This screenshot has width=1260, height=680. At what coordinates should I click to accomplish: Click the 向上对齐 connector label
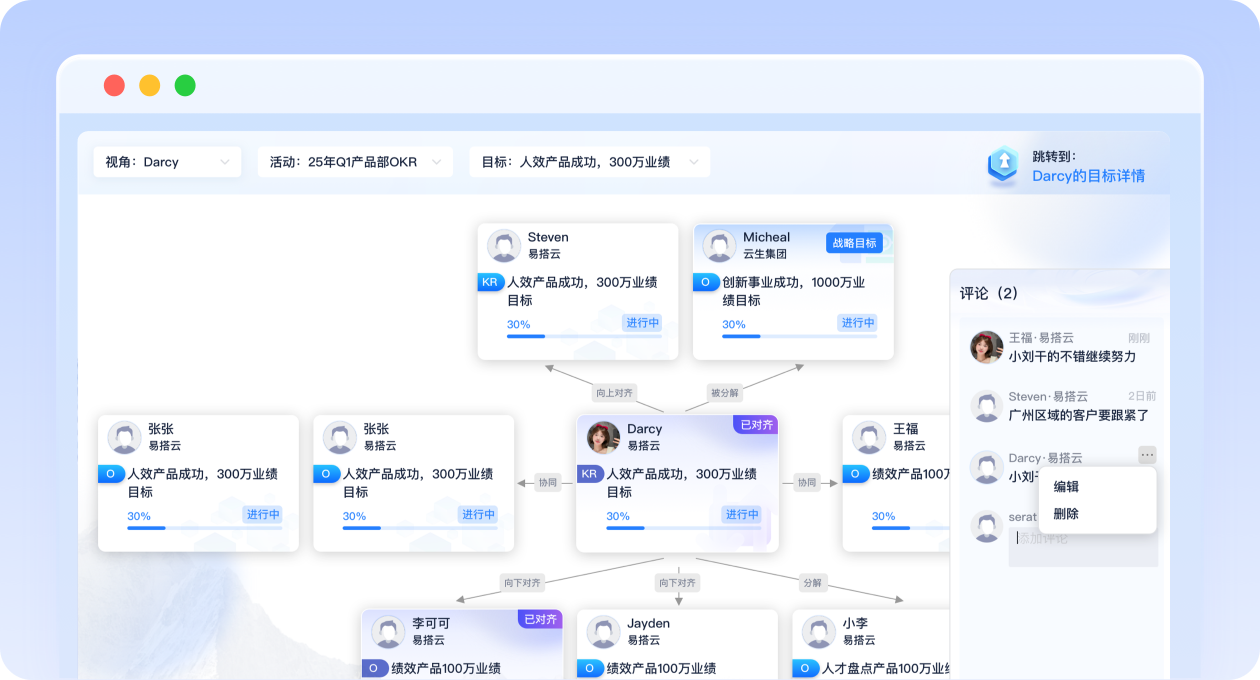point(614,393)
